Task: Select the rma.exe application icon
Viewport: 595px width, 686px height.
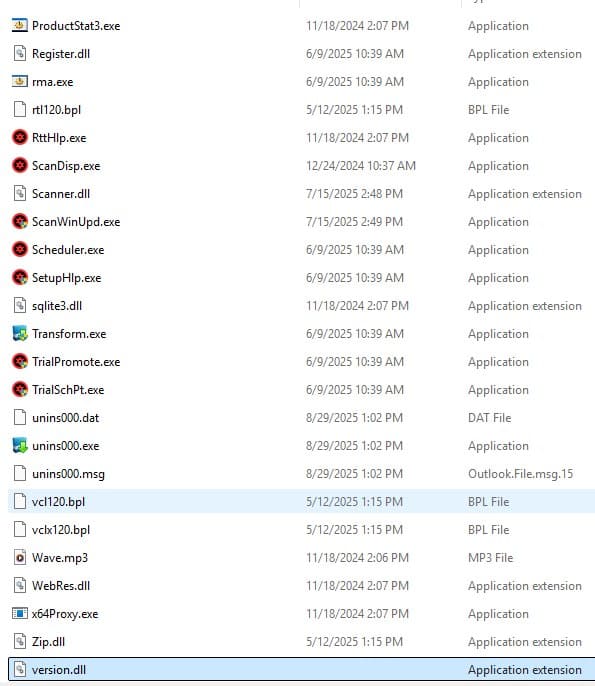Action: pos(20,82)
